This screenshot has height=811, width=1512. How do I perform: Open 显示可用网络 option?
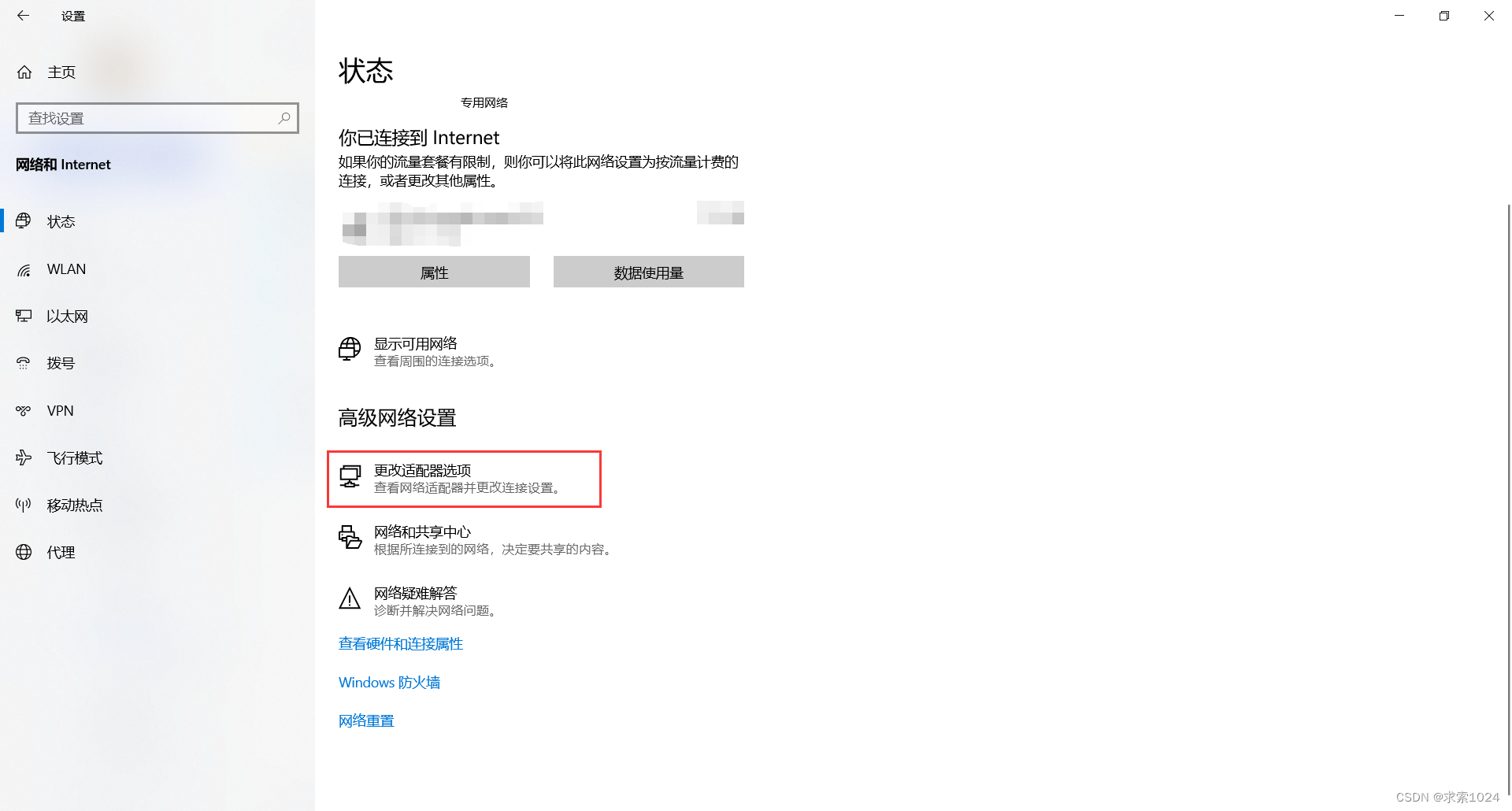click(x=418, y=351)
